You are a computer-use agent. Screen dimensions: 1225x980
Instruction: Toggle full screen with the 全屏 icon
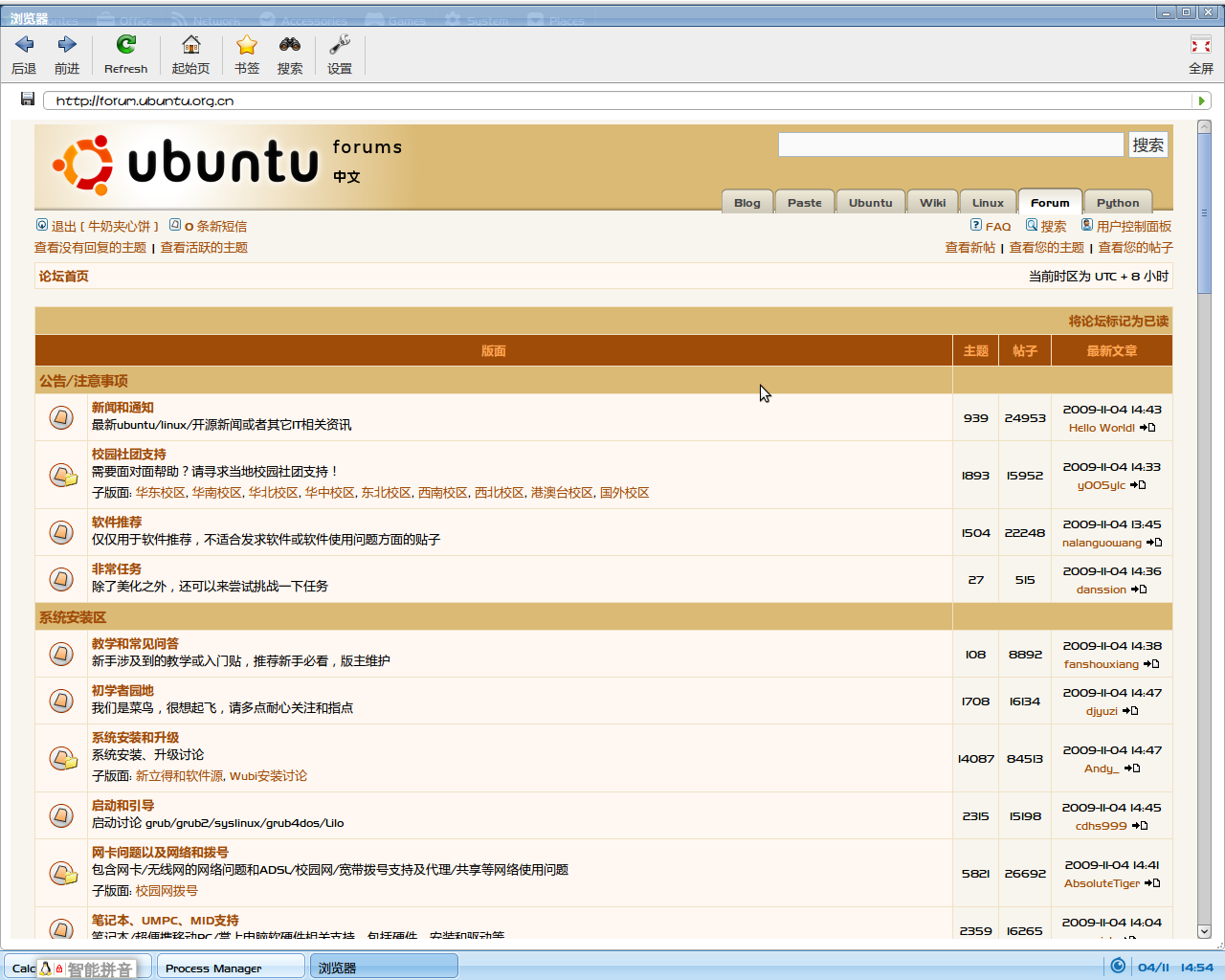[1201, 45]
